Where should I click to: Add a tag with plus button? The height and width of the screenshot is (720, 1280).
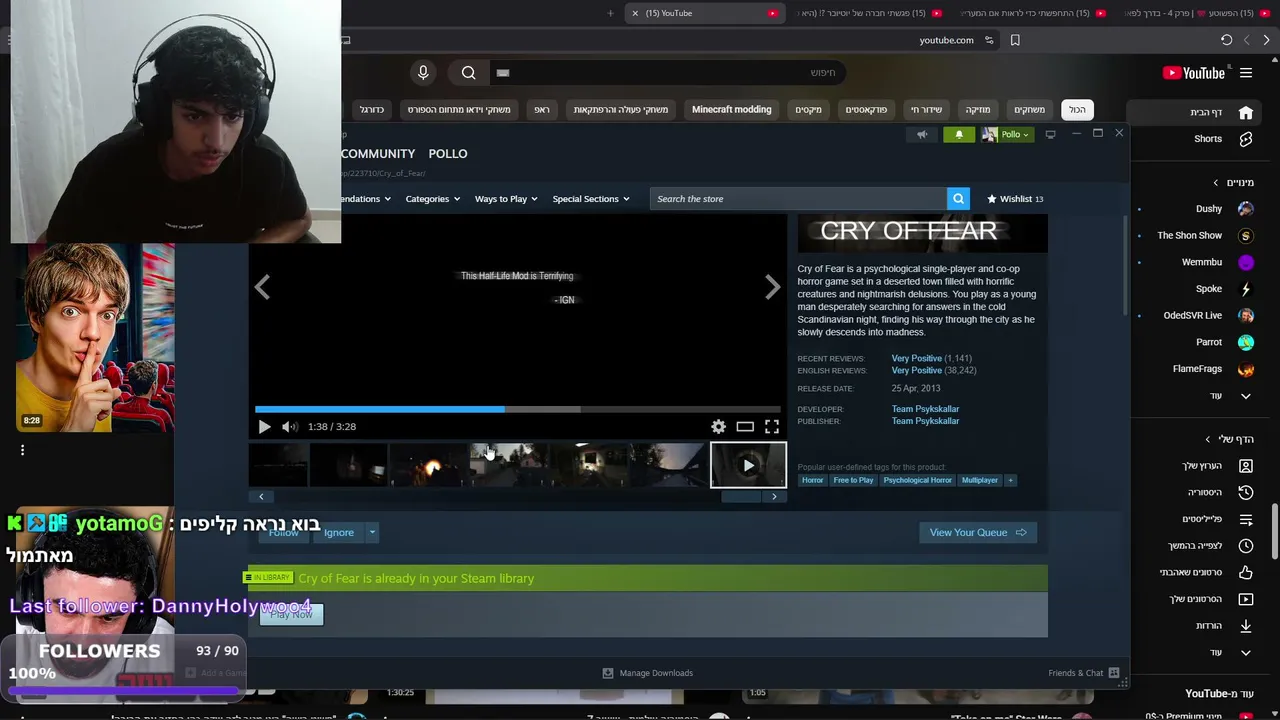point(1011,480)
